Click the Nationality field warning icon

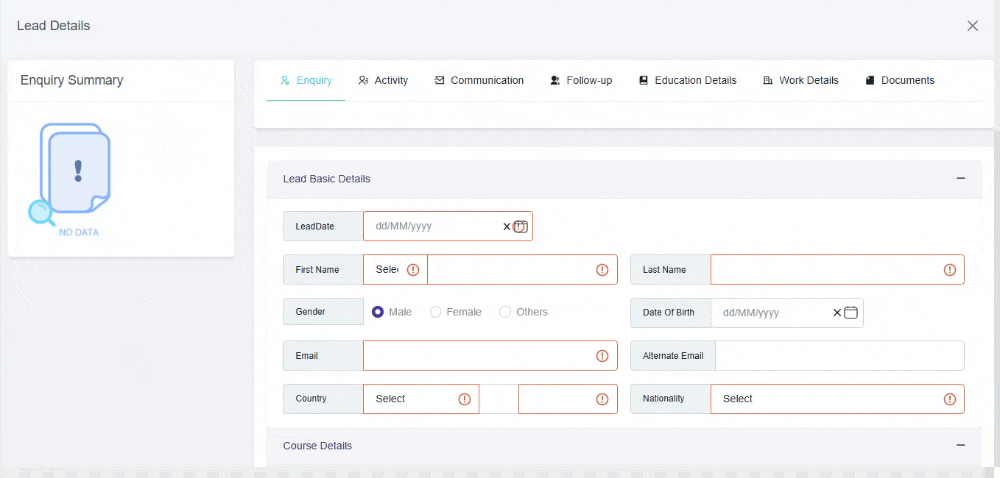[x=949, y=399]
